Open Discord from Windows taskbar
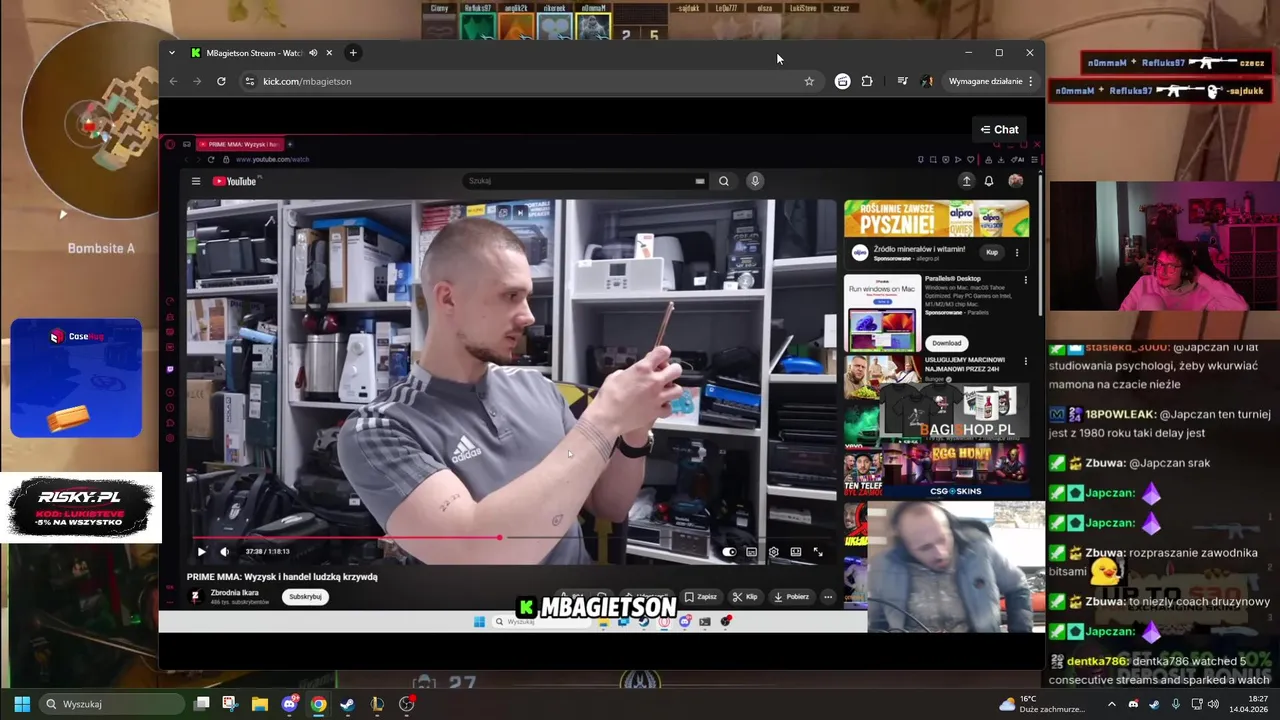1280x720 pixels. point(289,704)
